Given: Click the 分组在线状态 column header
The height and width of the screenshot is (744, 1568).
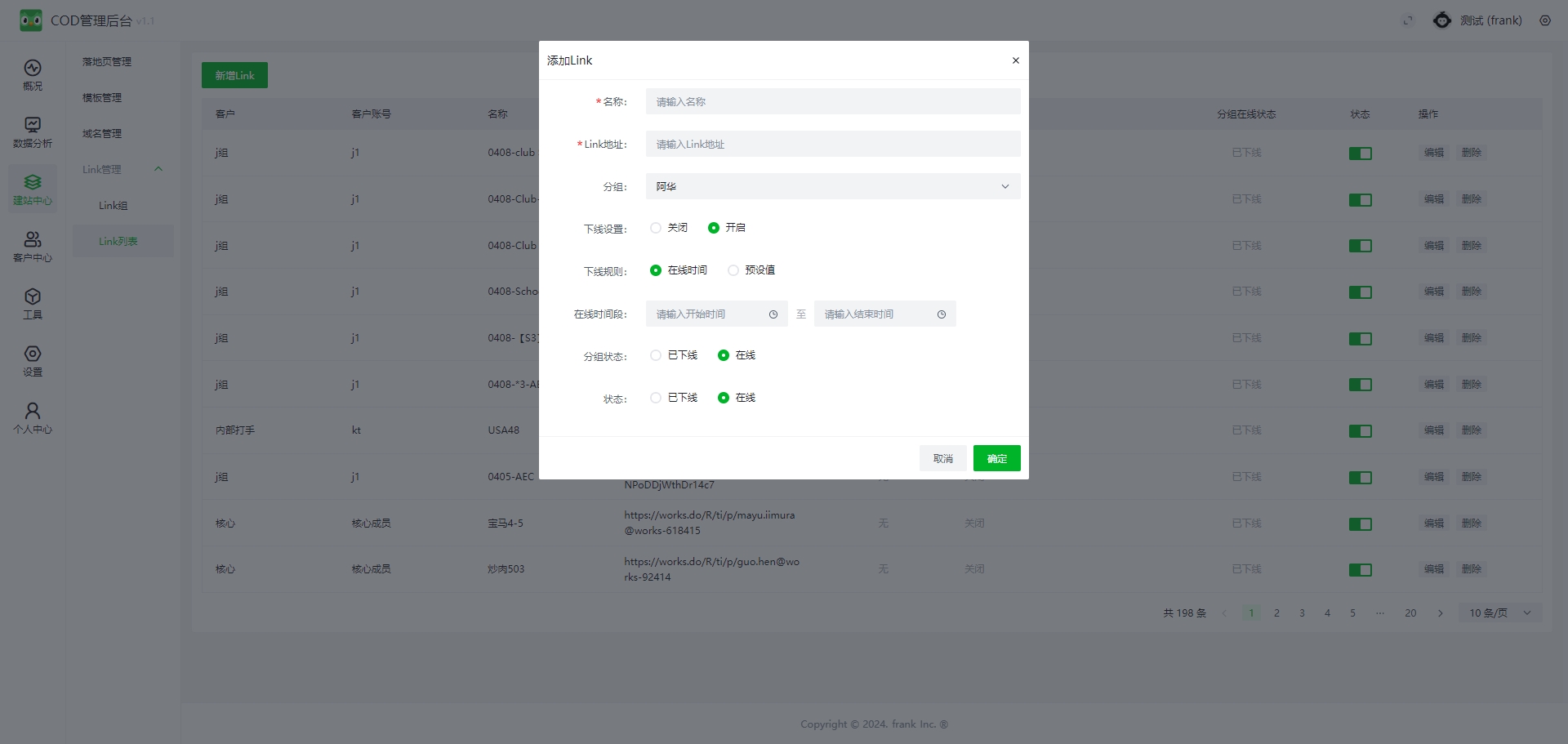Looking at the screenshot, I should coord(1246,114).
